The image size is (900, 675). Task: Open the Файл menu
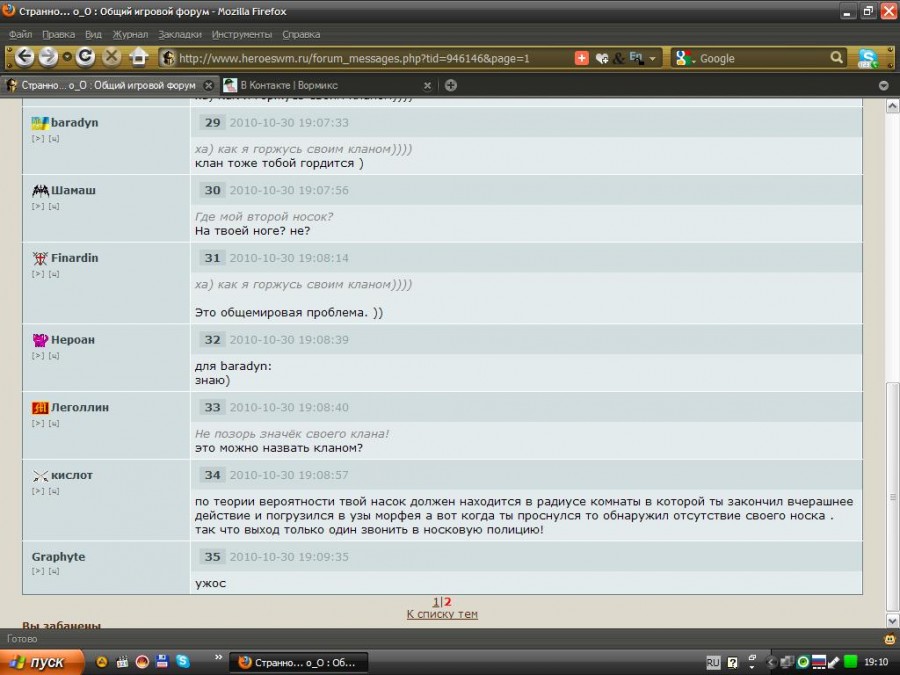pos(20,34)
